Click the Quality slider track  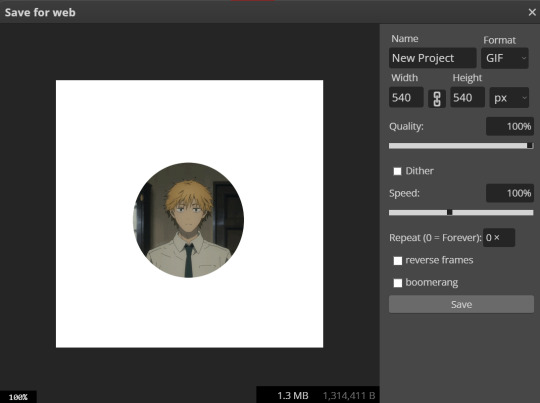pos(461,146)
